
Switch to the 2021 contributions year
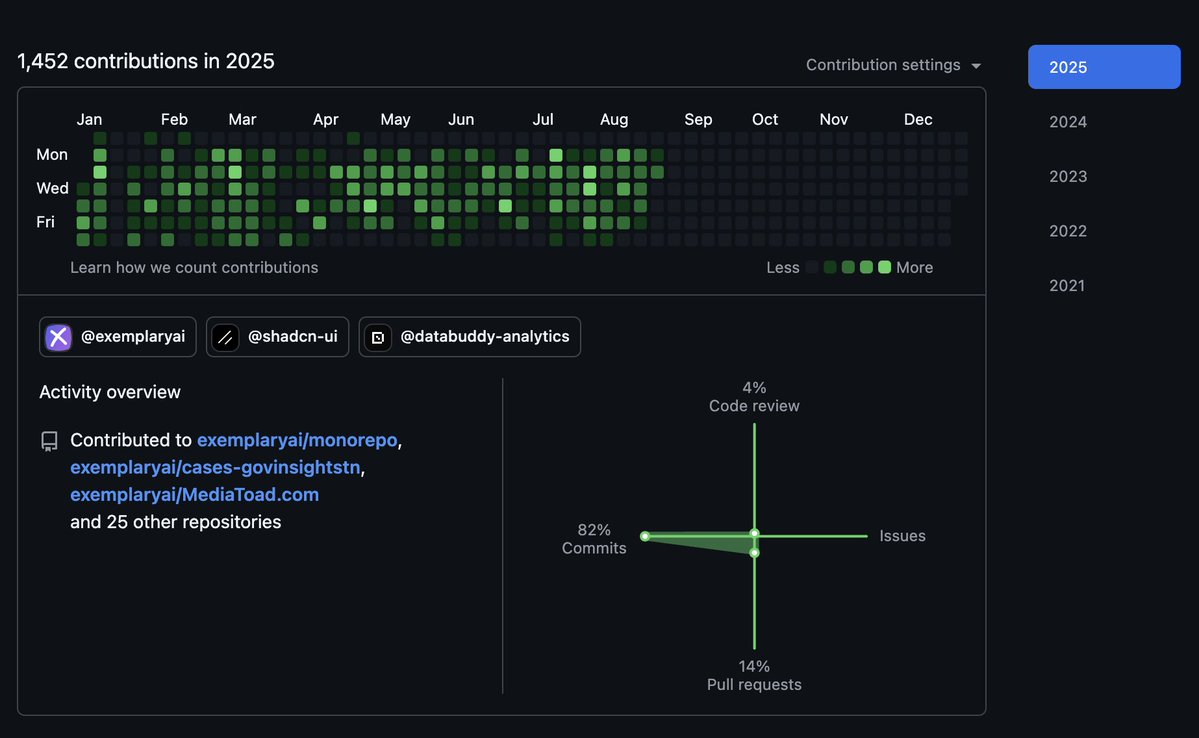1067,285
